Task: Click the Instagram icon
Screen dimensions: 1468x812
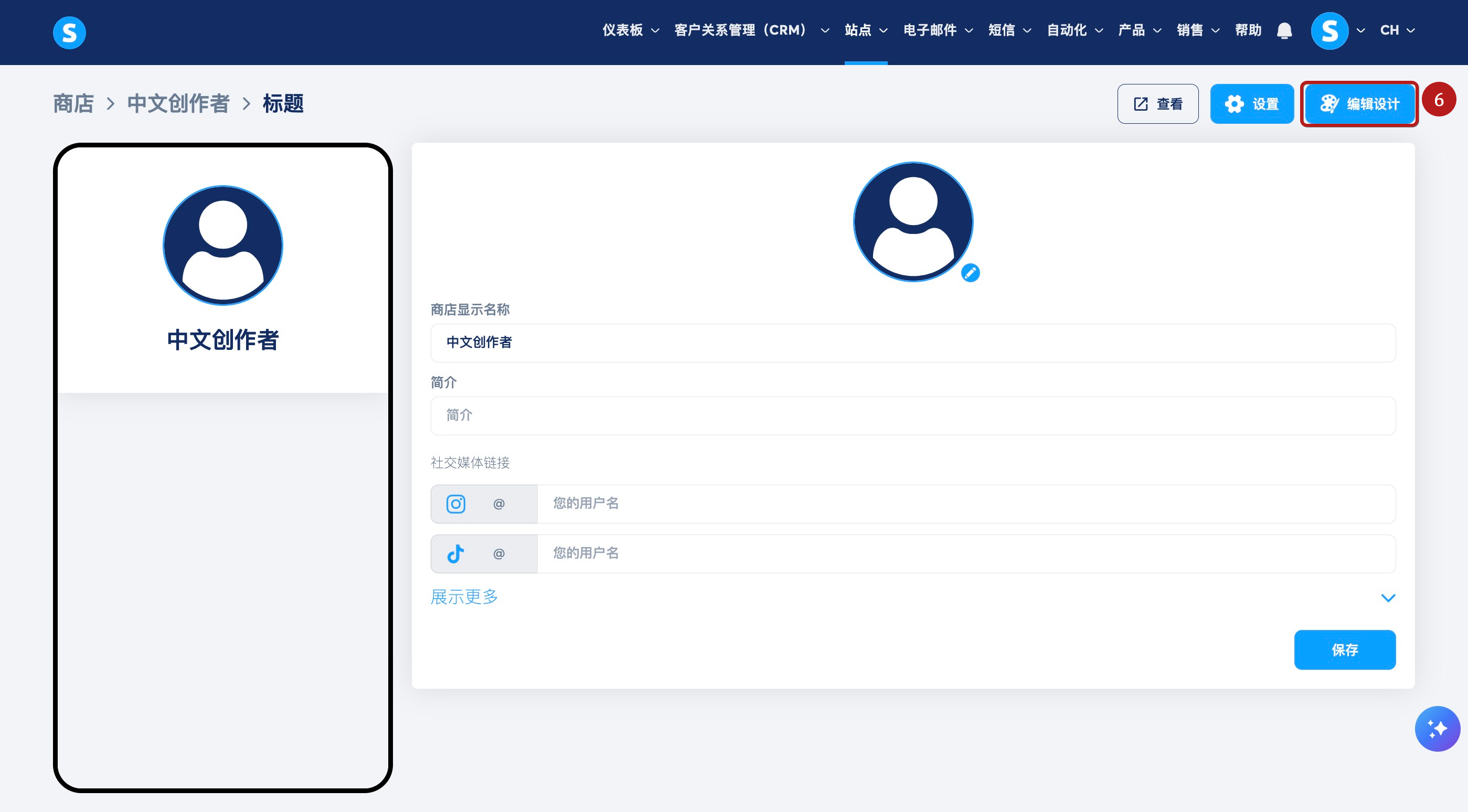Action: [x=455, y=504]
